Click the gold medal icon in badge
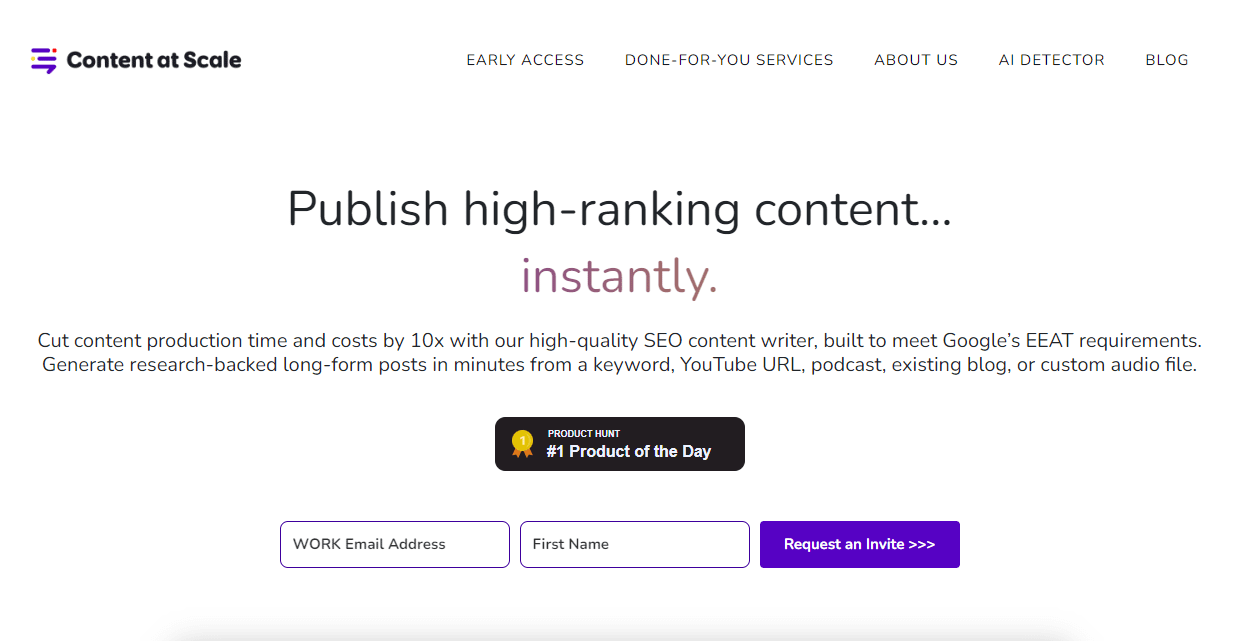This screenshot has width=1244, height=641. coord(522,443)
